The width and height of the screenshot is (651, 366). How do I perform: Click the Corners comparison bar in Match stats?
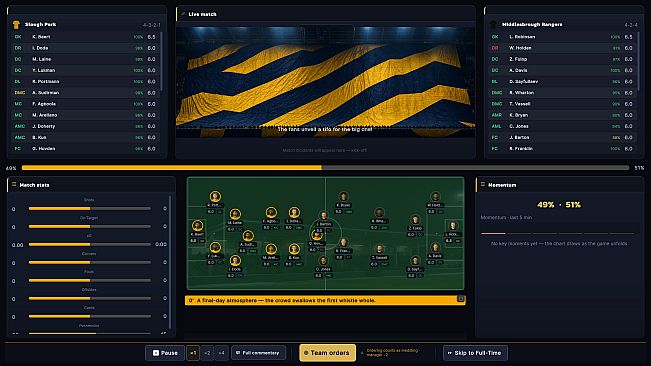[89, 262]
